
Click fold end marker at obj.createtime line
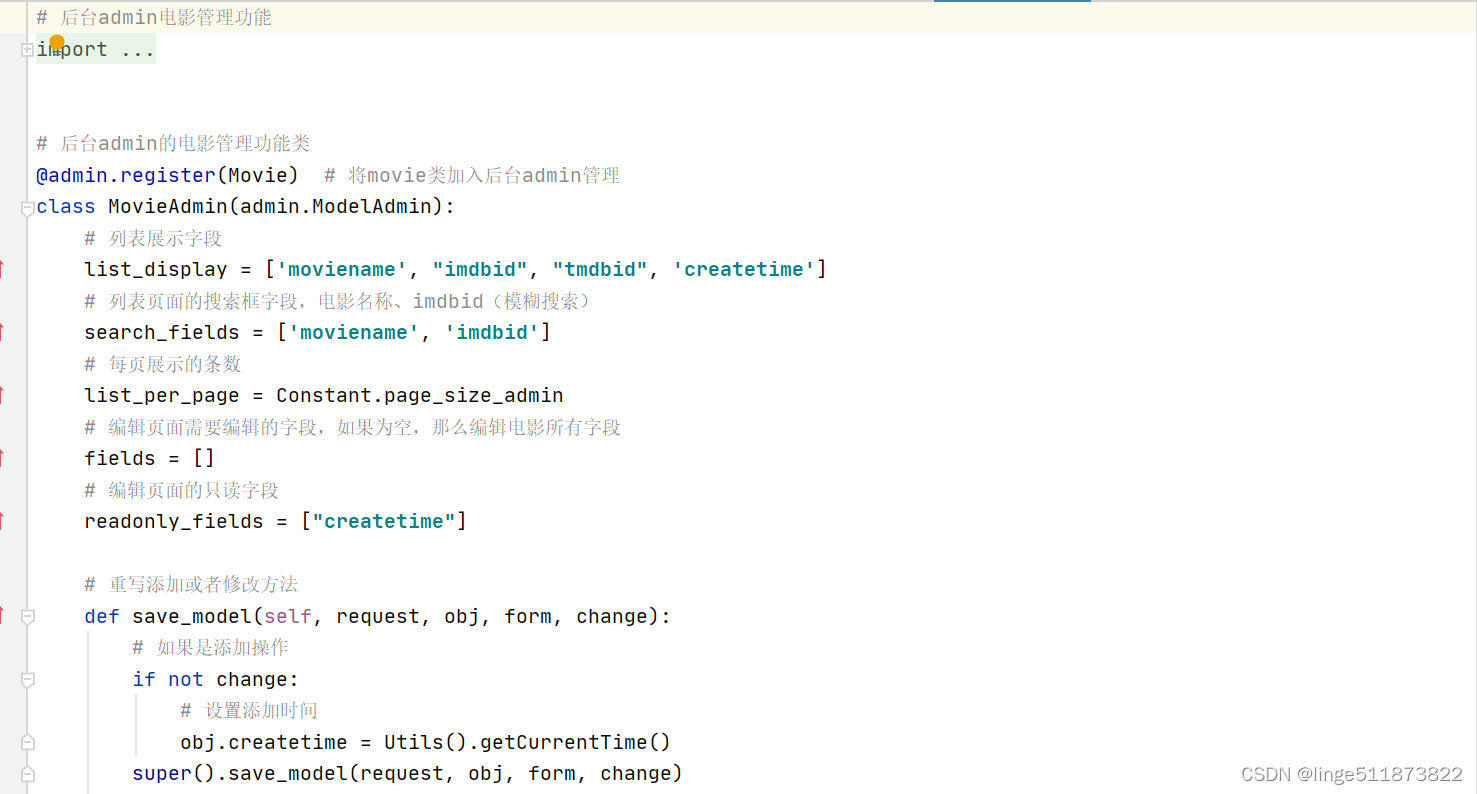coord(28,742)
